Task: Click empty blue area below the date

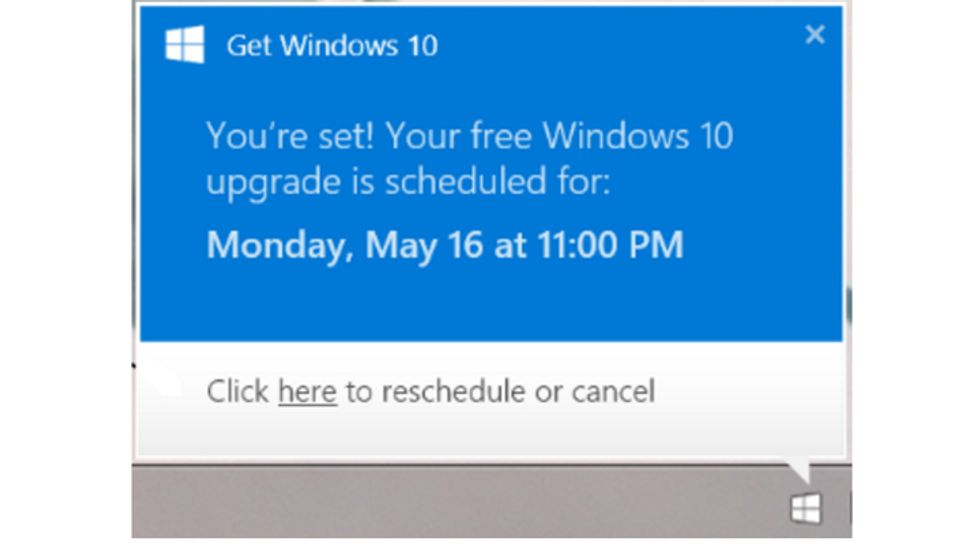Action: tap(491, 303)
